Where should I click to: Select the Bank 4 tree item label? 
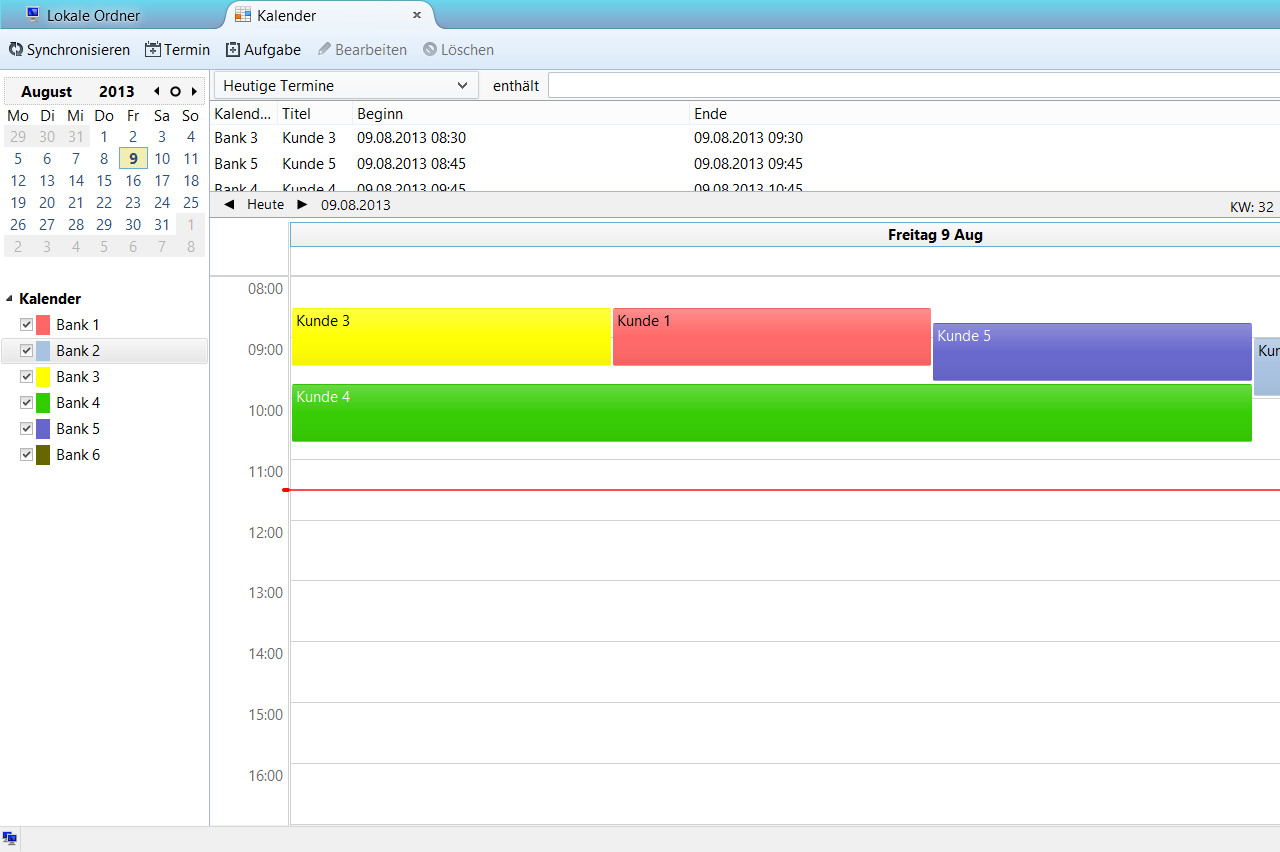click(78, 403)
